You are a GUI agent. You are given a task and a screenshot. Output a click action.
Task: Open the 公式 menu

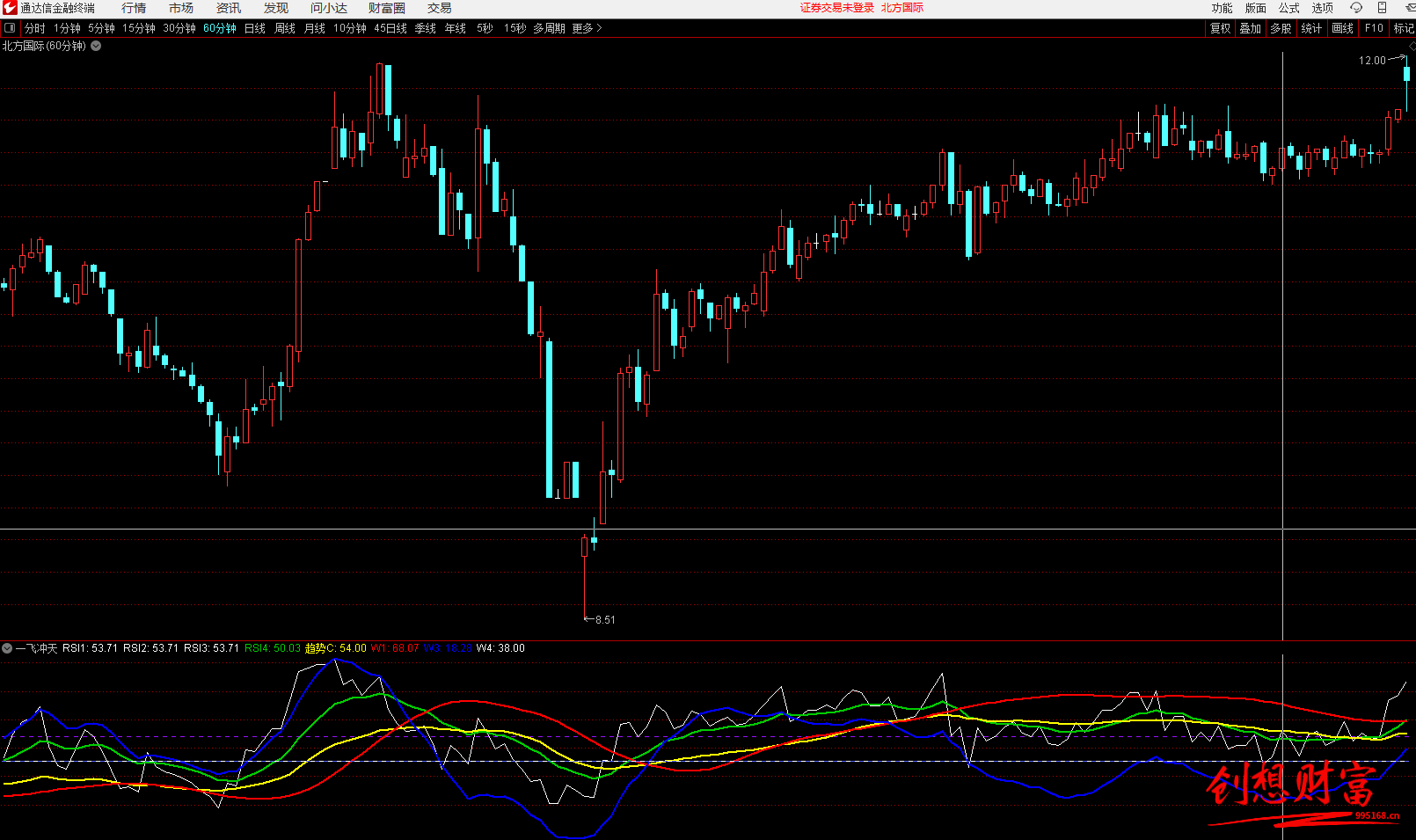click(x=1288, y=8)
